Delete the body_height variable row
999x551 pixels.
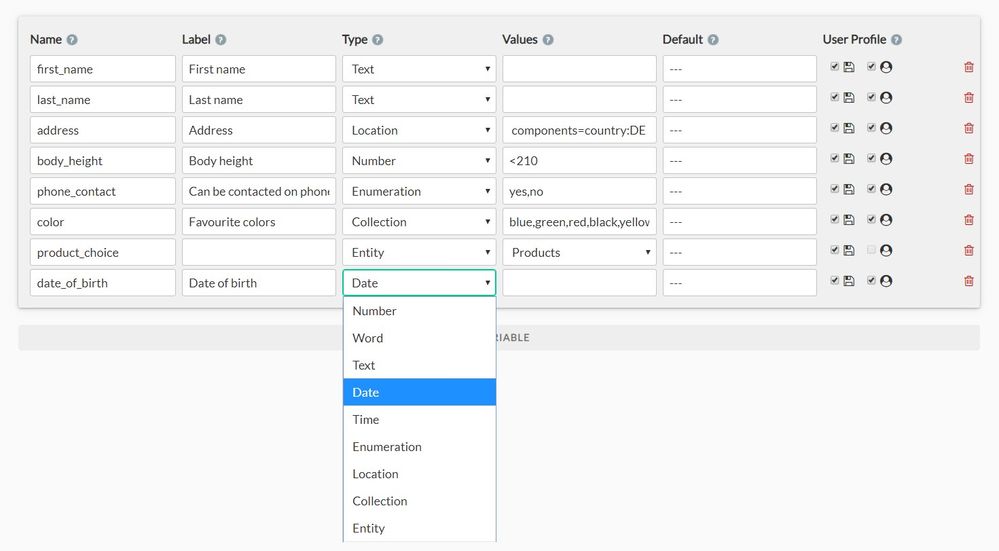click(x=968, y=159)
